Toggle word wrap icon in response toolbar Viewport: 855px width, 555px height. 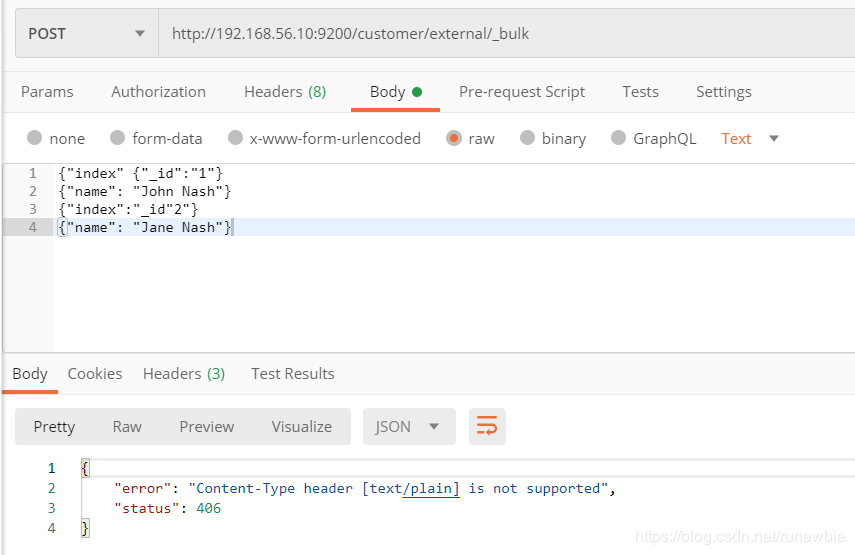coord(487,426)
